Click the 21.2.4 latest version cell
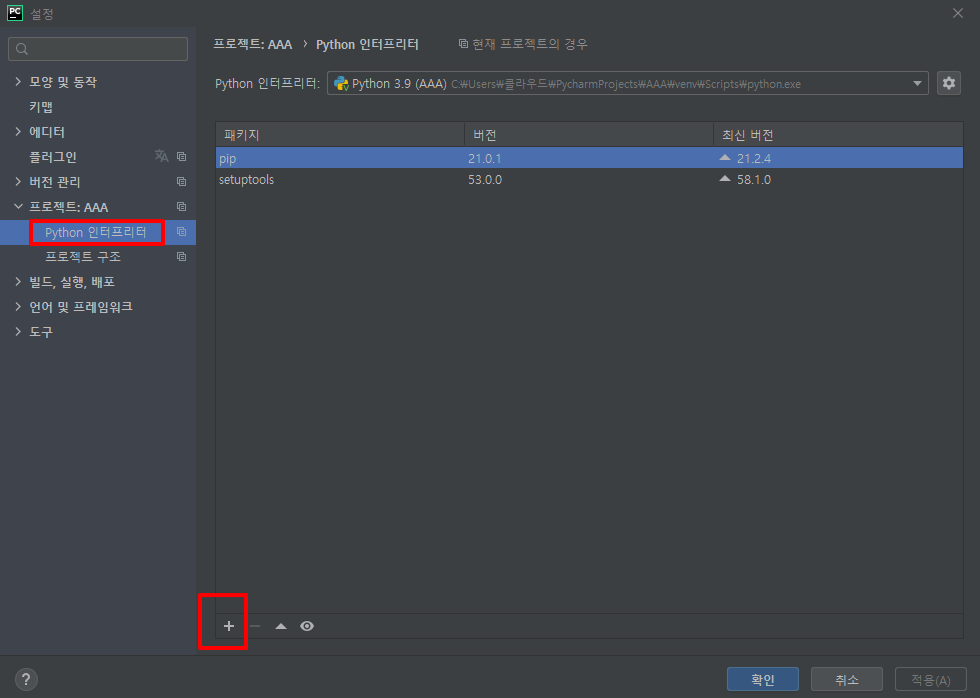Viewport: 980px width, 698px height. pos(753,159)
